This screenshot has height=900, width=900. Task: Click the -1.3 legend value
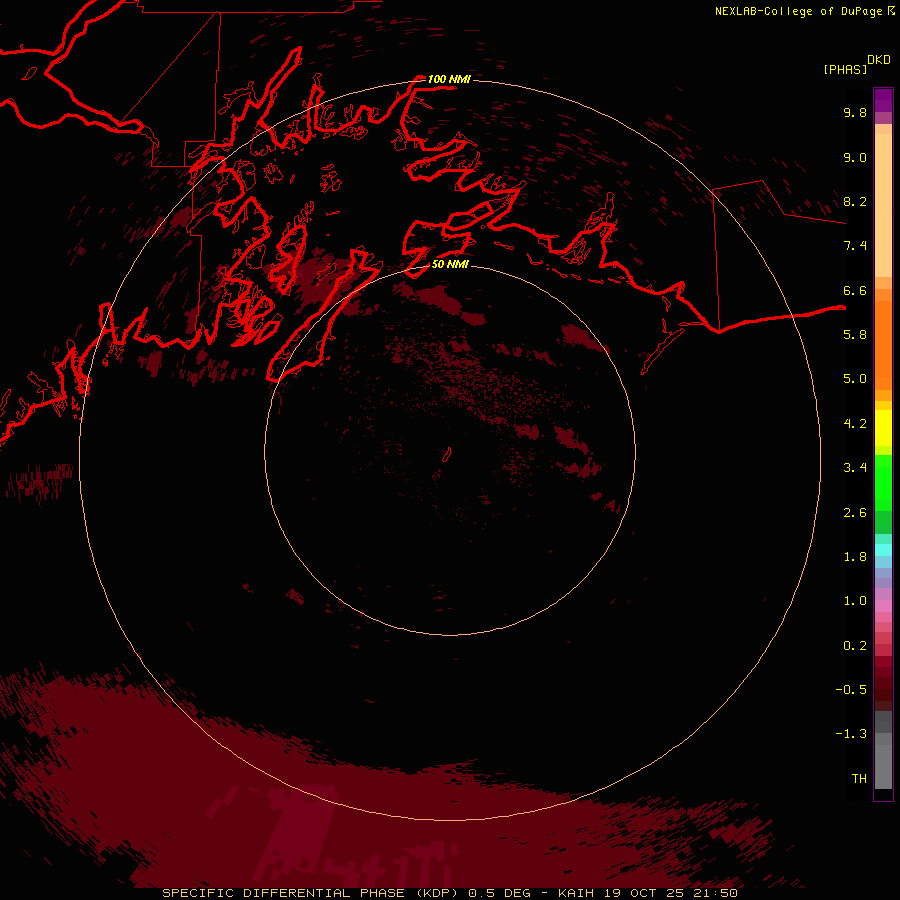click(x=851, y=734)
